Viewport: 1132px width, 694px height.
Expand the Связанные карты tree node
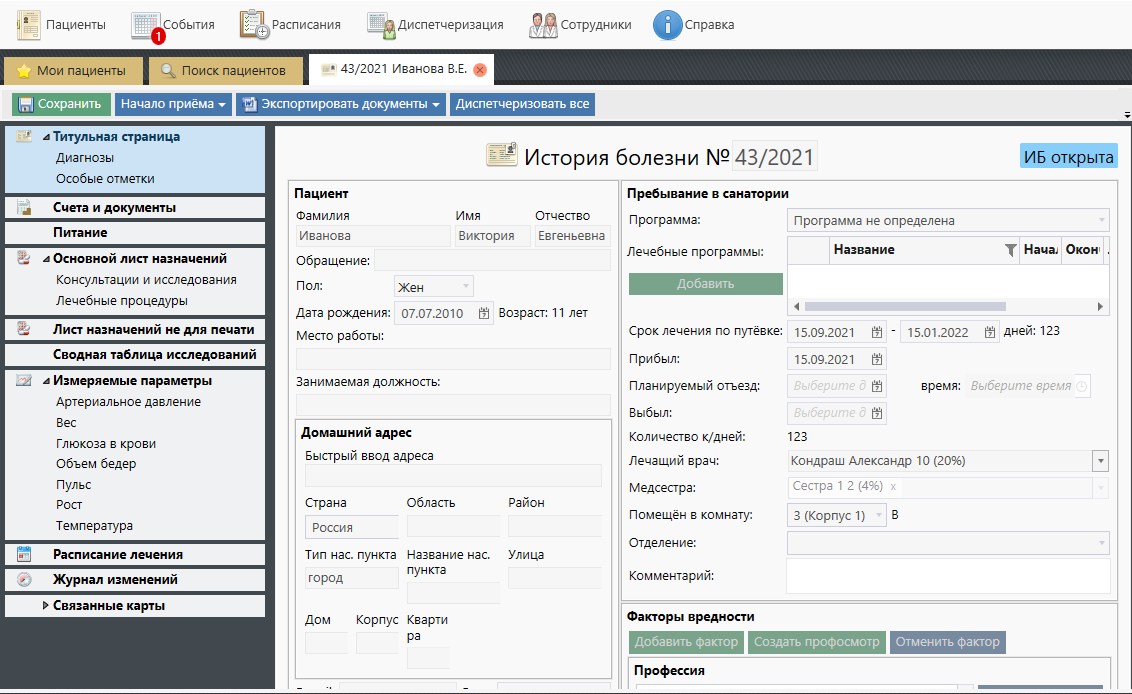45,606
